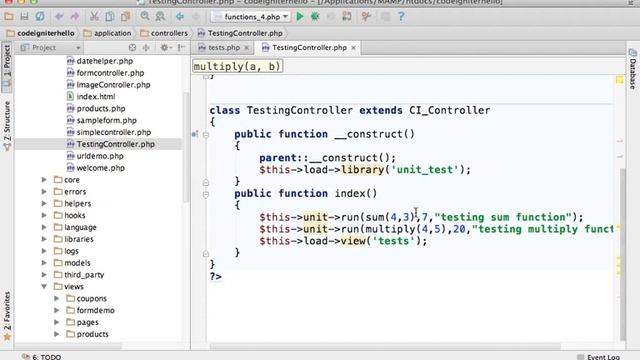Click the Replace icon in toolbar

pos(160,17)
